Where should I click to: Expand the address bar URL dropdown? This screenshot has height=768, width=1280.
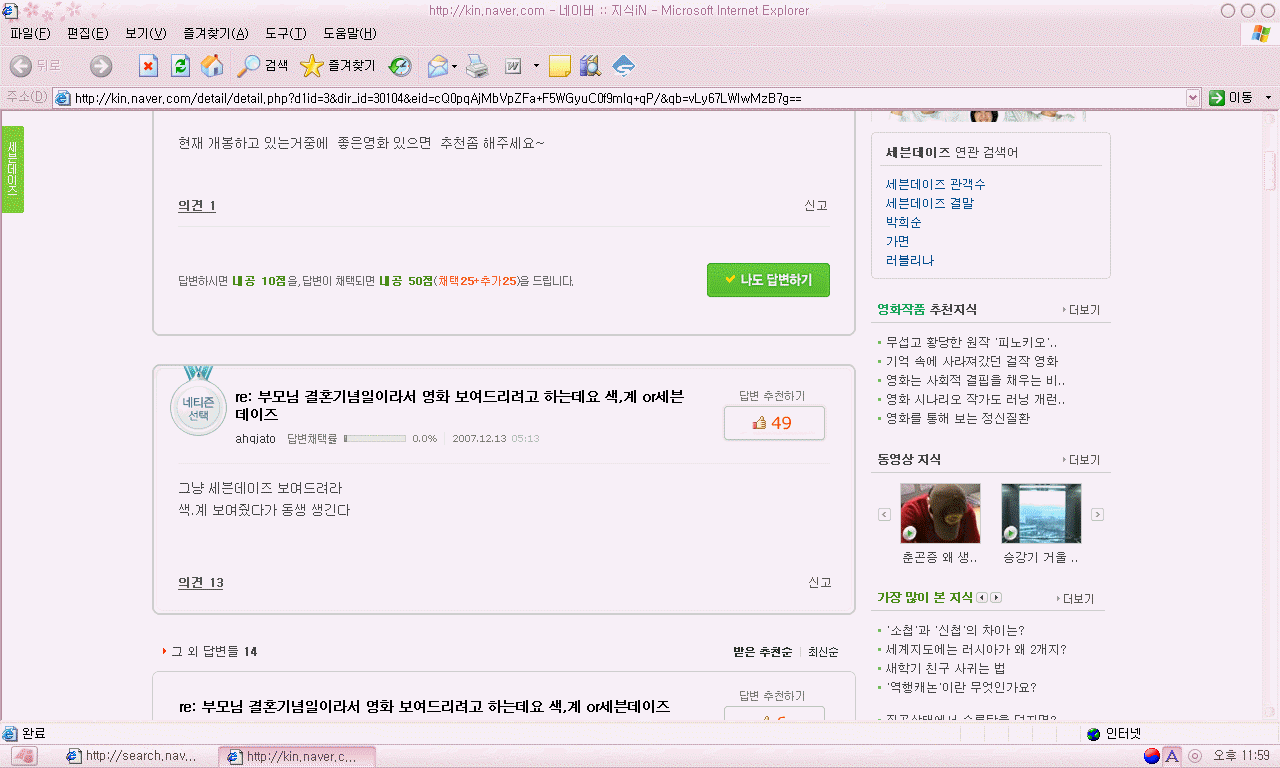(1192, 98)
